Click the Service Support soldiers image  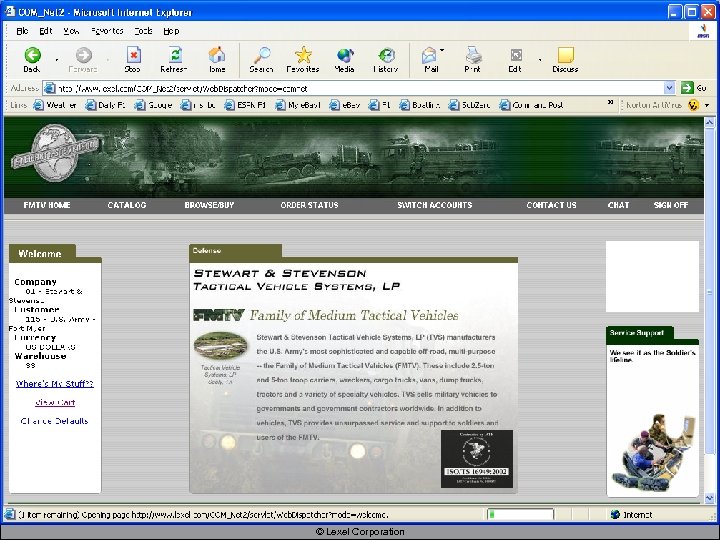pyautogui.click(x=652, y=452)
